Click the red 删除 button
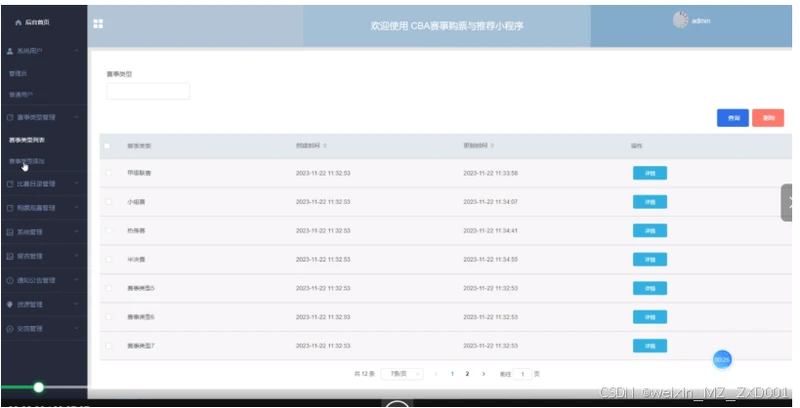The width and height of the screenshot is (800, 408). (x=768, y=118)
